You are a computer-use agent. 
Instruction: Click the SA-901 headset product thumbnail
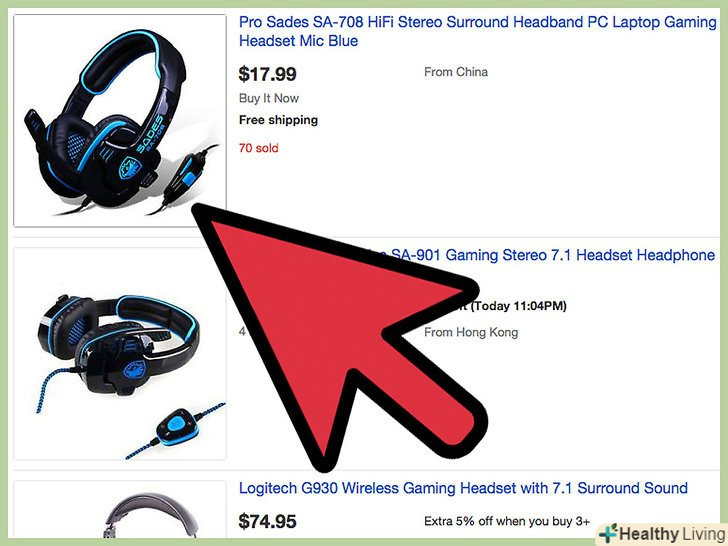(x=120, y=354)
